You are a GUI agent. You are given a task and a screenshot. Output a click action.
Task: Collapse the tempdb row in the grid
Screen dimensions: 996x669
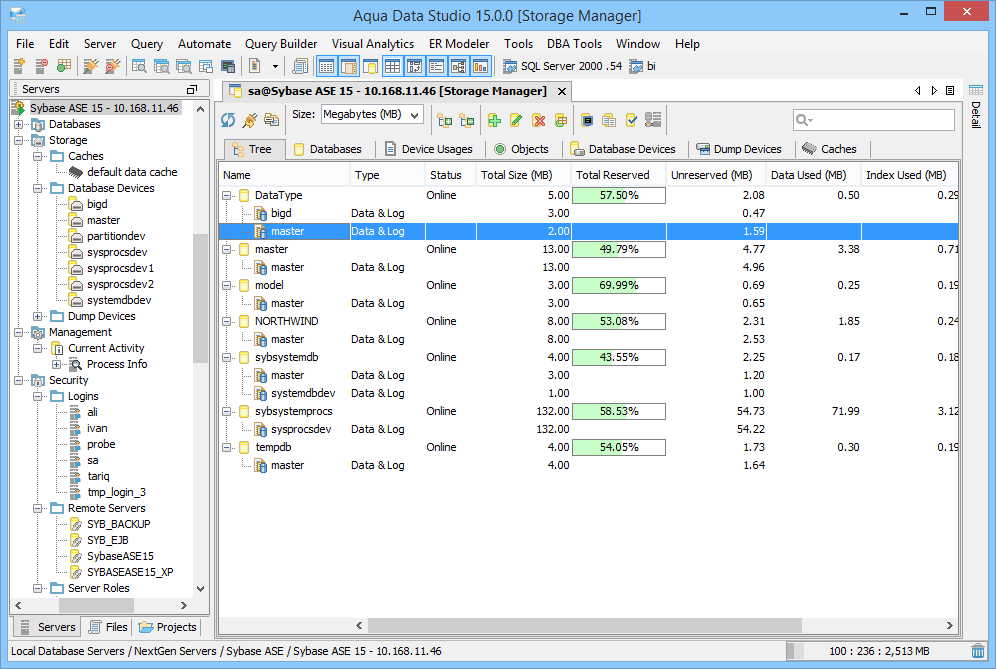(229, 447)
